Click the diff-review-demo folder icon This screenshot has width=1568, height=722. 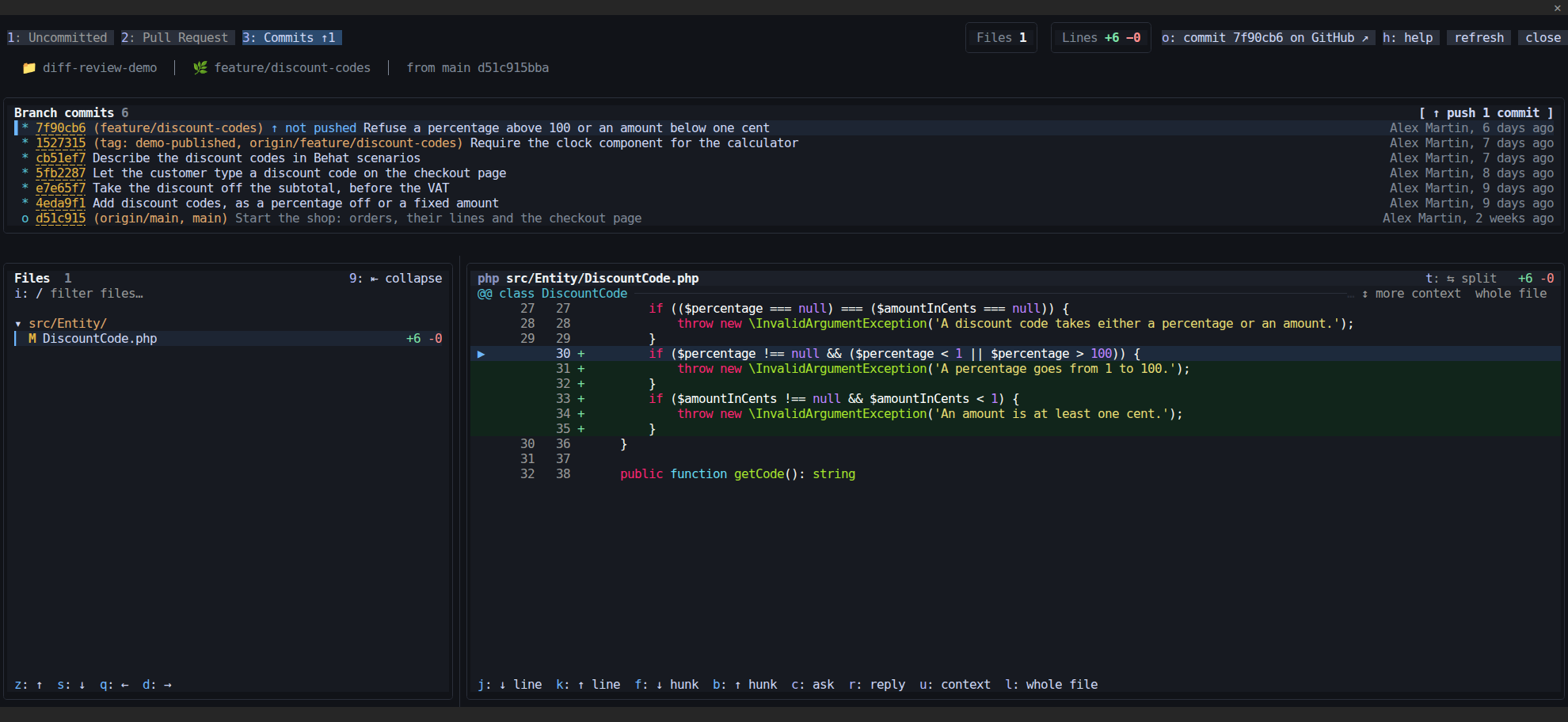pos(29,68)
